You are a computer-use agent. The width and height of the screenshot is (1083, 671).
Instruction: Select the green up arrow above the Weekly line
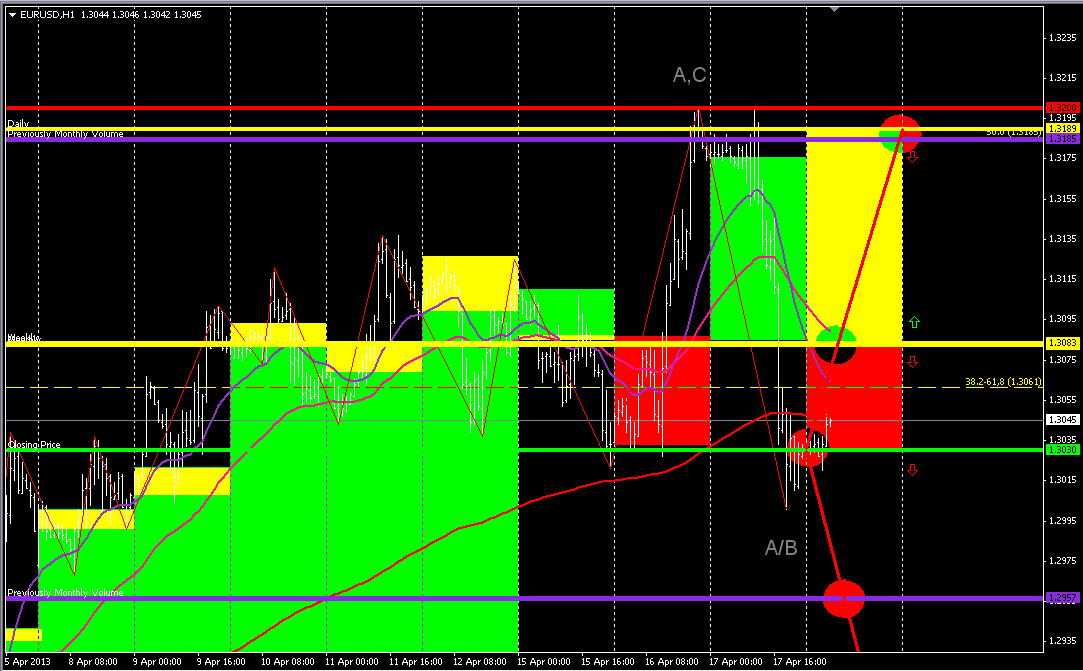pyautogui.click(x=914, y=322)
